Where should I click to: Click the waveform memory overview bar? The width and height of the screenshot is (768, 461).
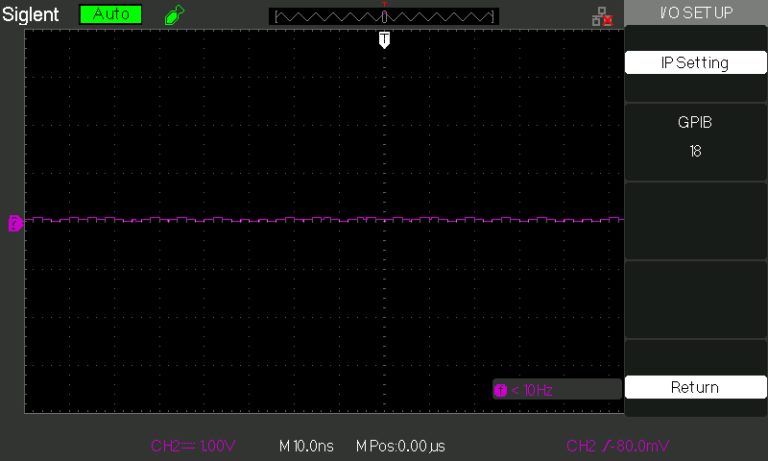tap(384, 16)
